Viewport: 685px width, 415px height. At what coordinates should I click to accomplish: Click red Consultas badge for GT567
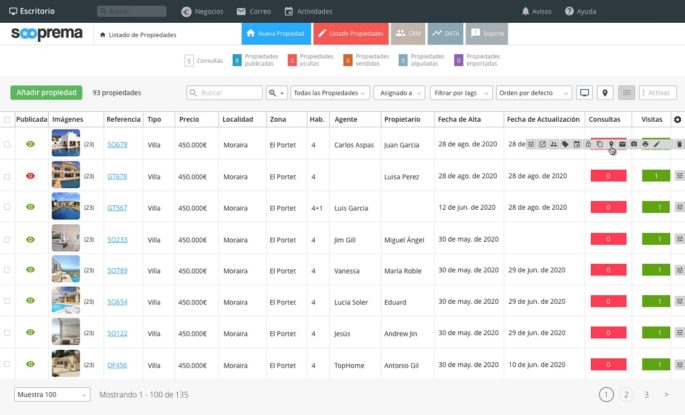[x=608, y=208]
